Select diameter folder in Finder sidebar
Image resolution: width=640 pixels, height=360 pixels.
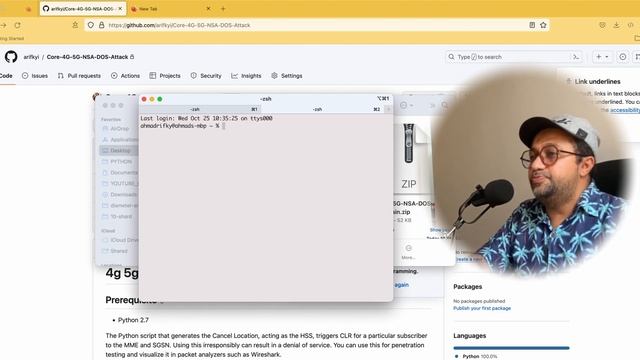[119, 206]
